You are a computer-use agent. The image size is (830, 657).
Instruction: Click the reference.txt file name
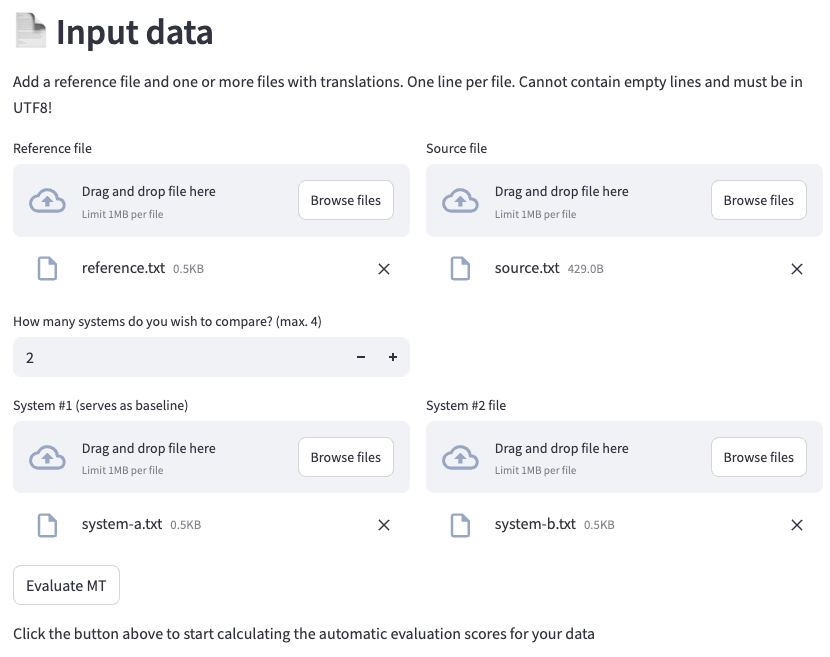tap(123, 268)
